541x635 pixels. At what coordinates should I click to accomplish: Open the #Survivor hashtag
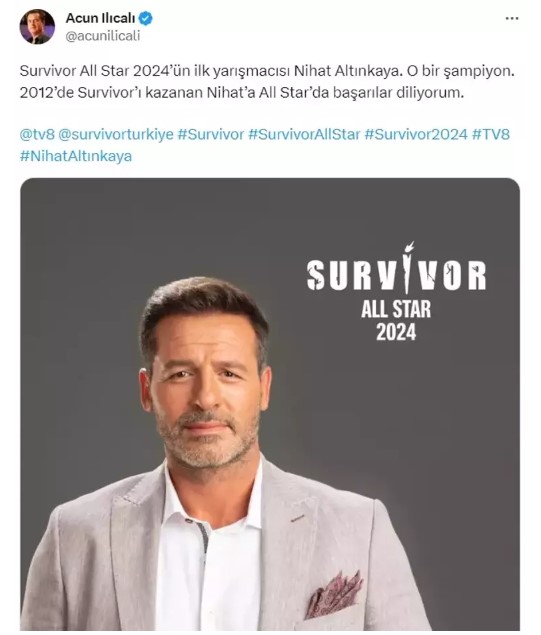click(211, 134)
